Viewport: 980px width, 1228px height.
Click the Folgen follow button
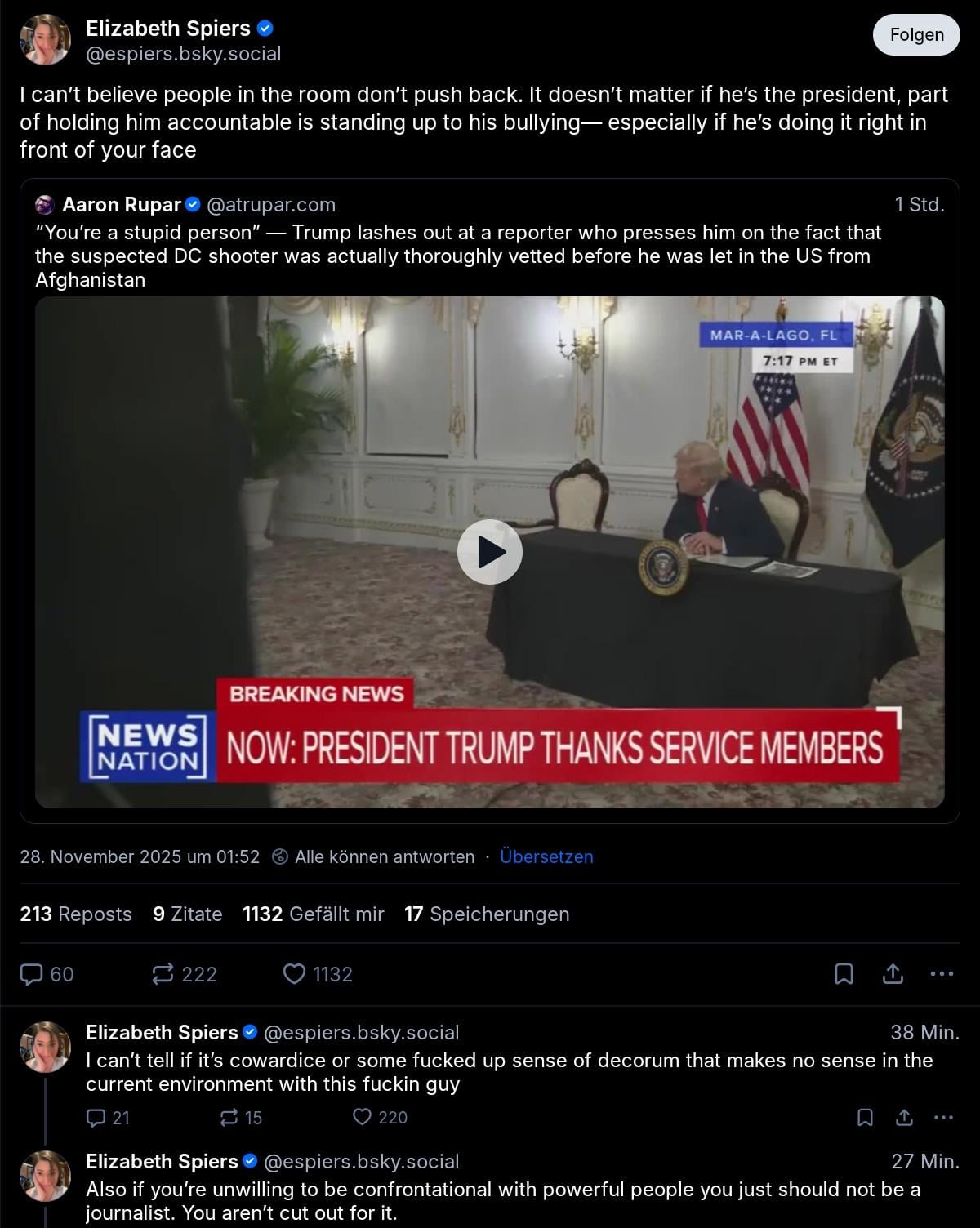[x=916, y=34]
